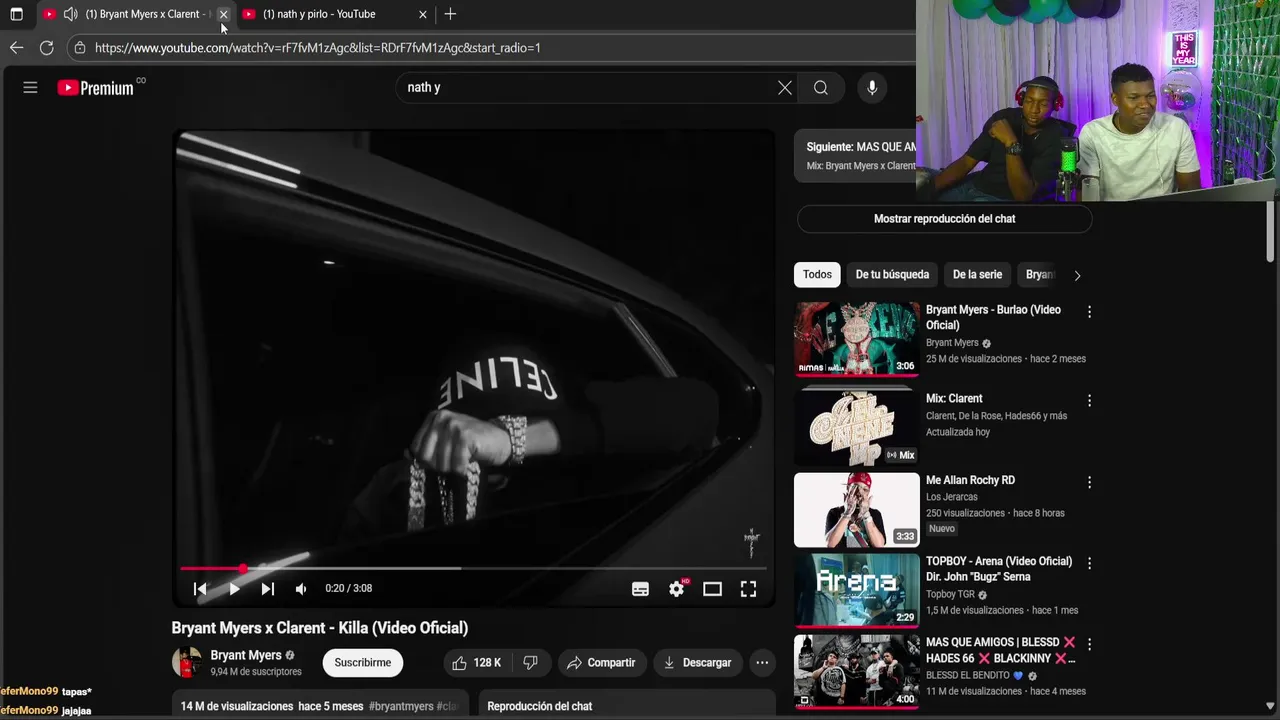The image size is (1280, 720).
Task: Open options for Bryant Myers - Burlao
Action: click(1089, 312)
